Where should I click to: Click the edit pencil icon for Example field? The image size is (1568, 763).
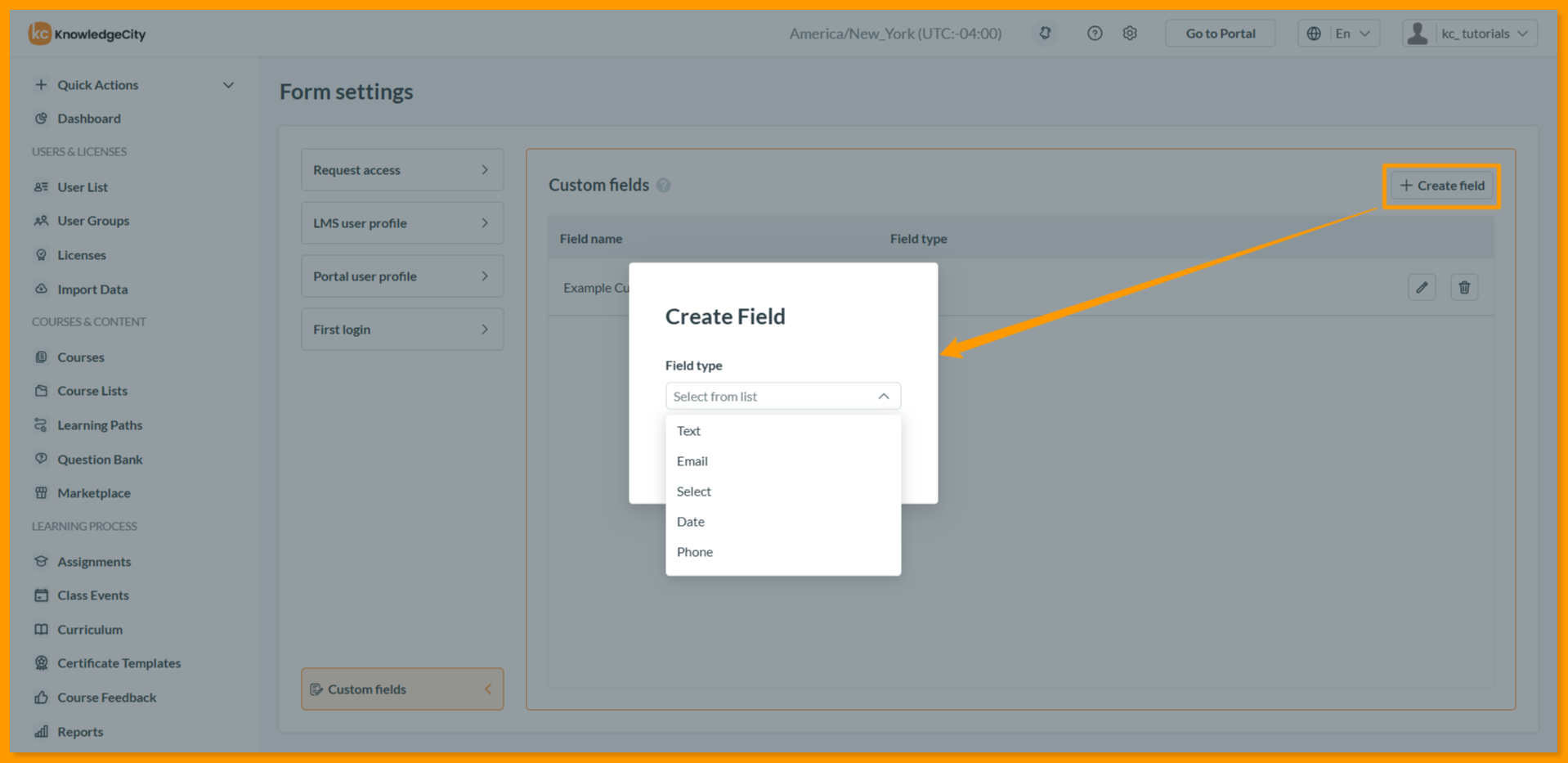[x=1422, y=287]
